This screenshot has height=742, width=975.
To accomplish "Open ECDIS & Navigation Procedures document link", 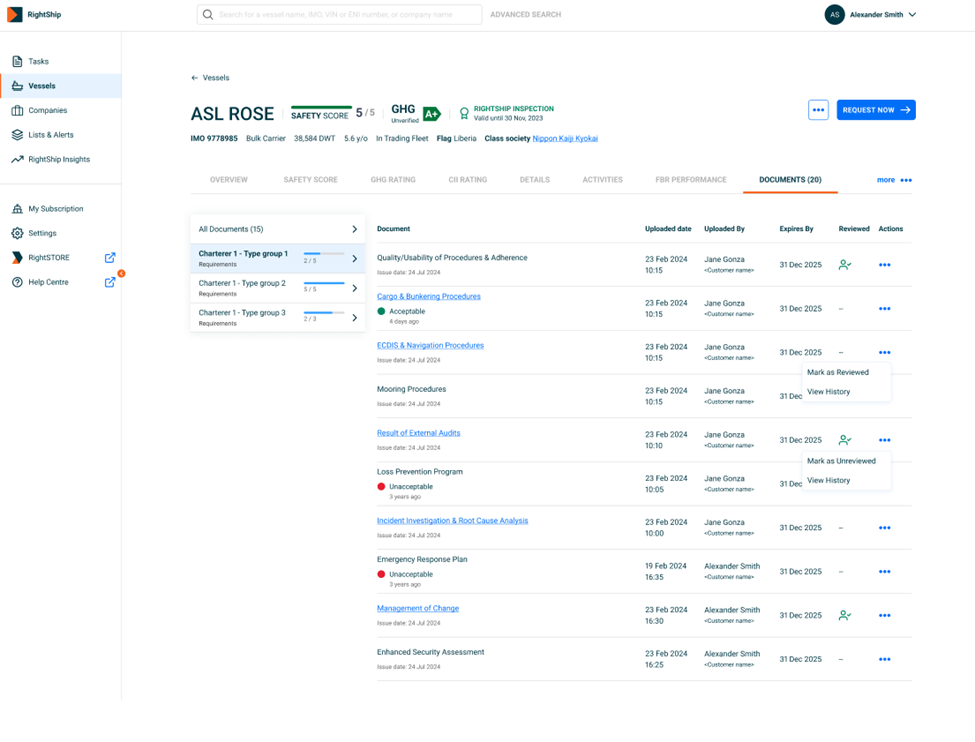I will [430, 345].
